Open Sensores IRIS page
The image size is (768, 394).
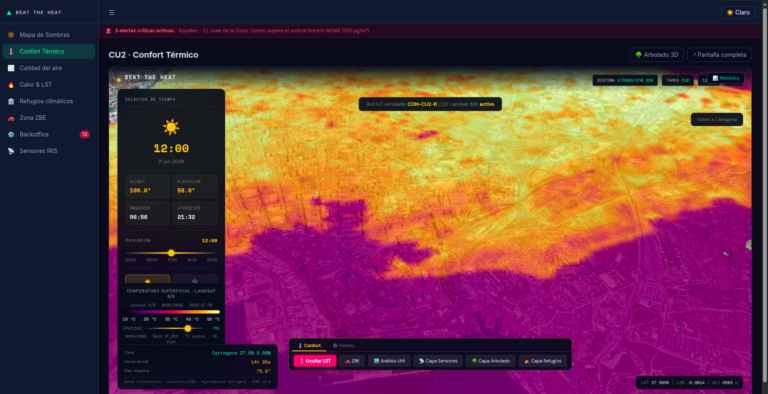coord(49,151)
